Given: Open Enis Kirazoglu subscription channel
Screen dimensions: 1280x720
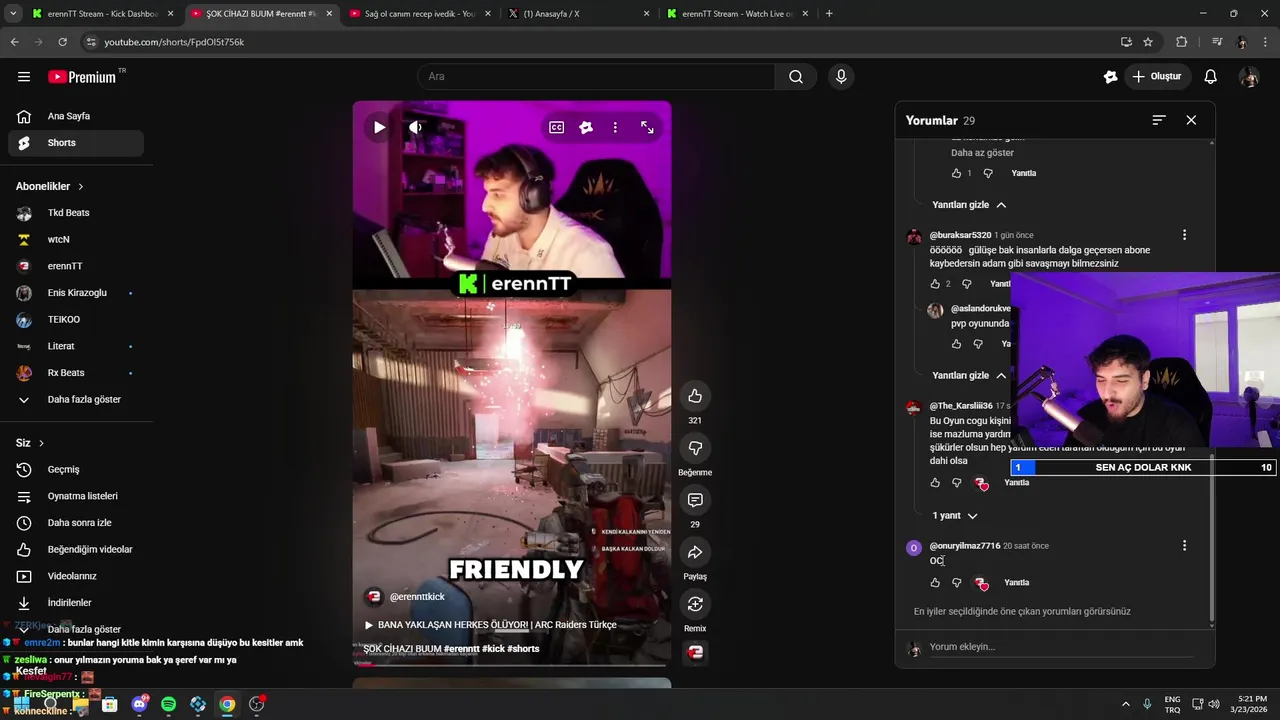Looking at the screenshot, I should 76,293.
